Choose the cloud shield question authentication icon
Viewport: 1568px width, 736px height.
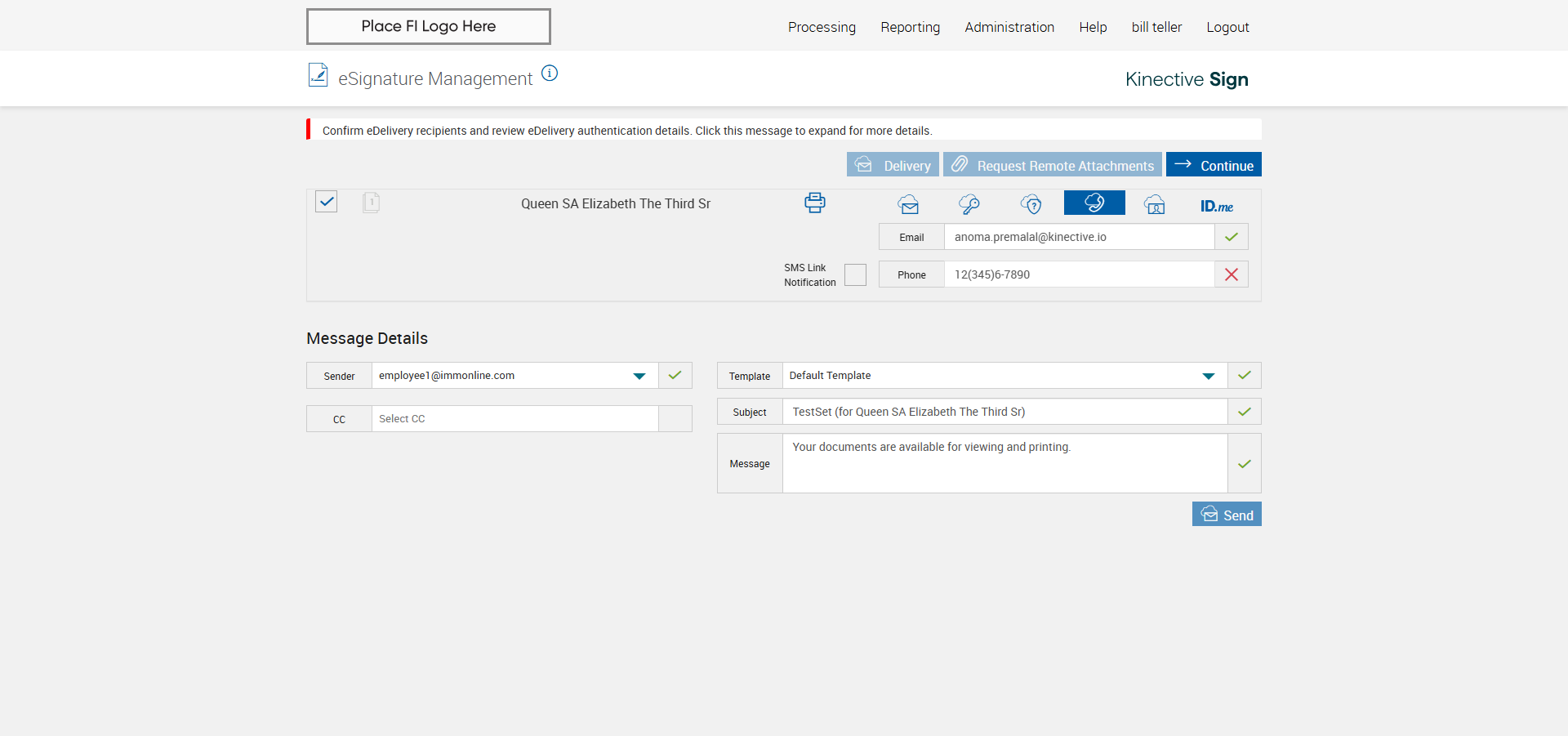[x=1031, y=204]
